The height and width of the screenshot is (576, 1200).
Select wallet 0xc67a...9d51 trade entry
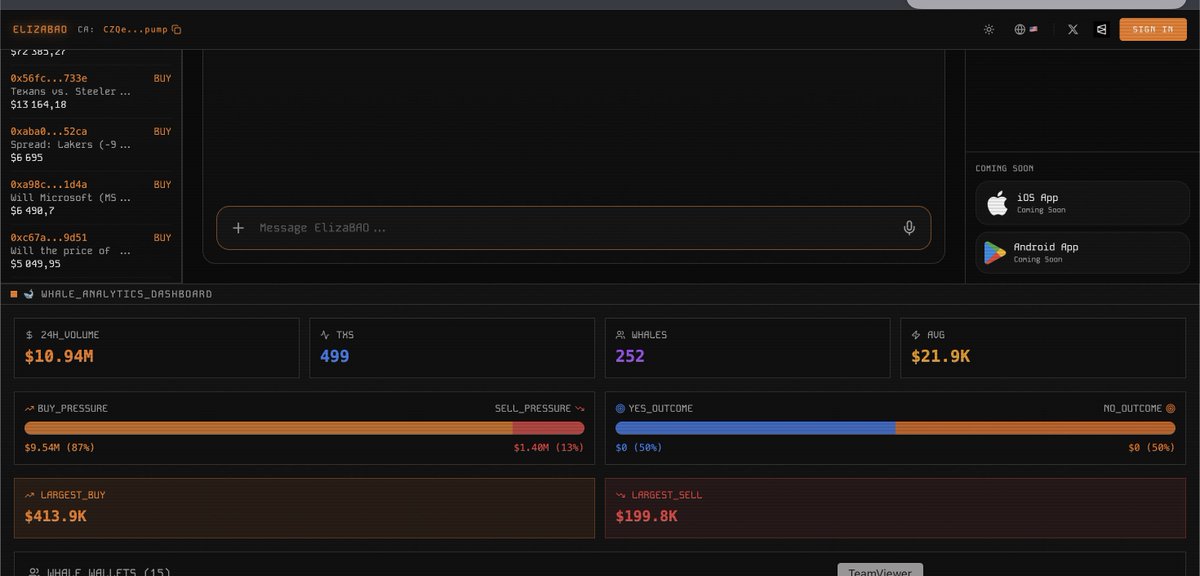(91, 251)
